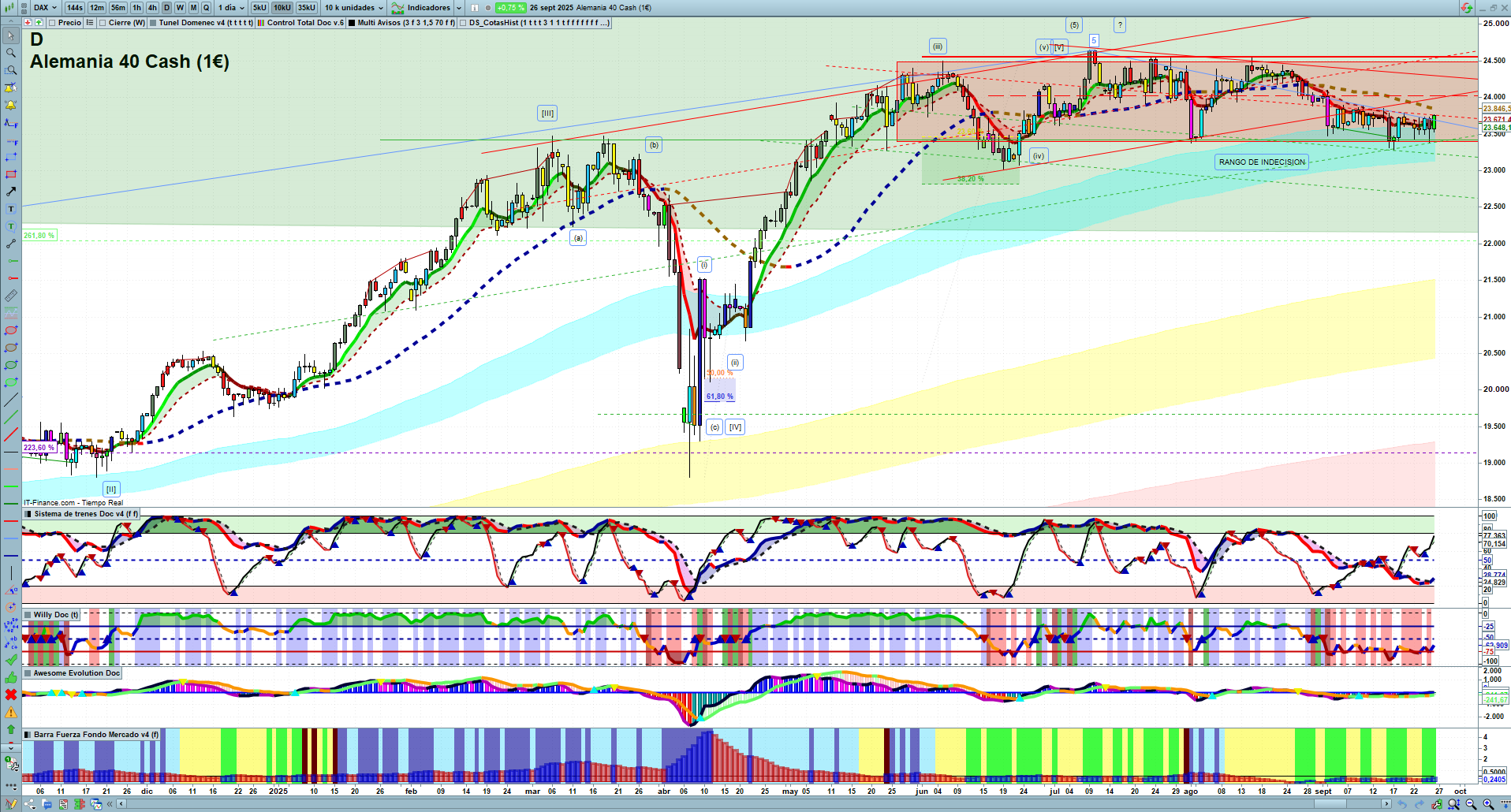
Task: Enable the DS_CotasHist indicator checkbox
Action: [463, 23]
